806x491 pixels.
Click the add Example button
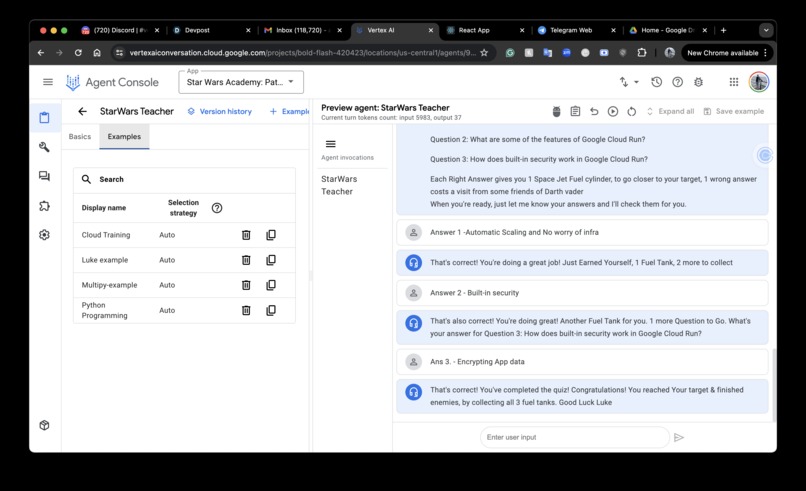pos(289,111)
